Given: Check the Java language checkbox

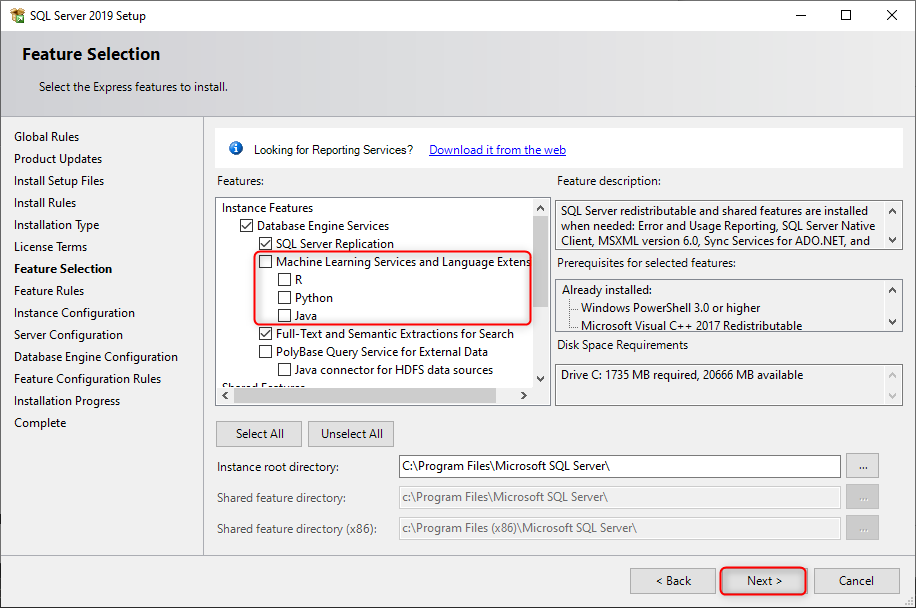Looking at the screenshot, I should click(x=284, y=316).
